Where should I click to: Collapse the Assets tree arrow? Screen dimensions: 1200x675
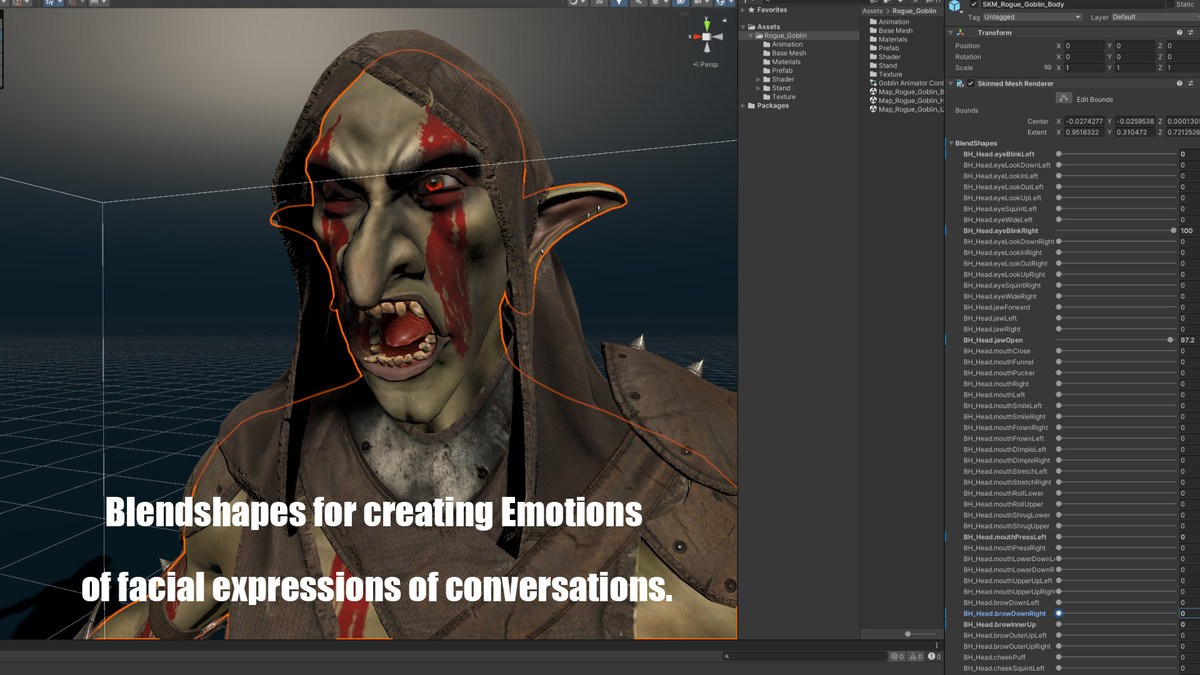pyautogui.click(x=743, y=27)
